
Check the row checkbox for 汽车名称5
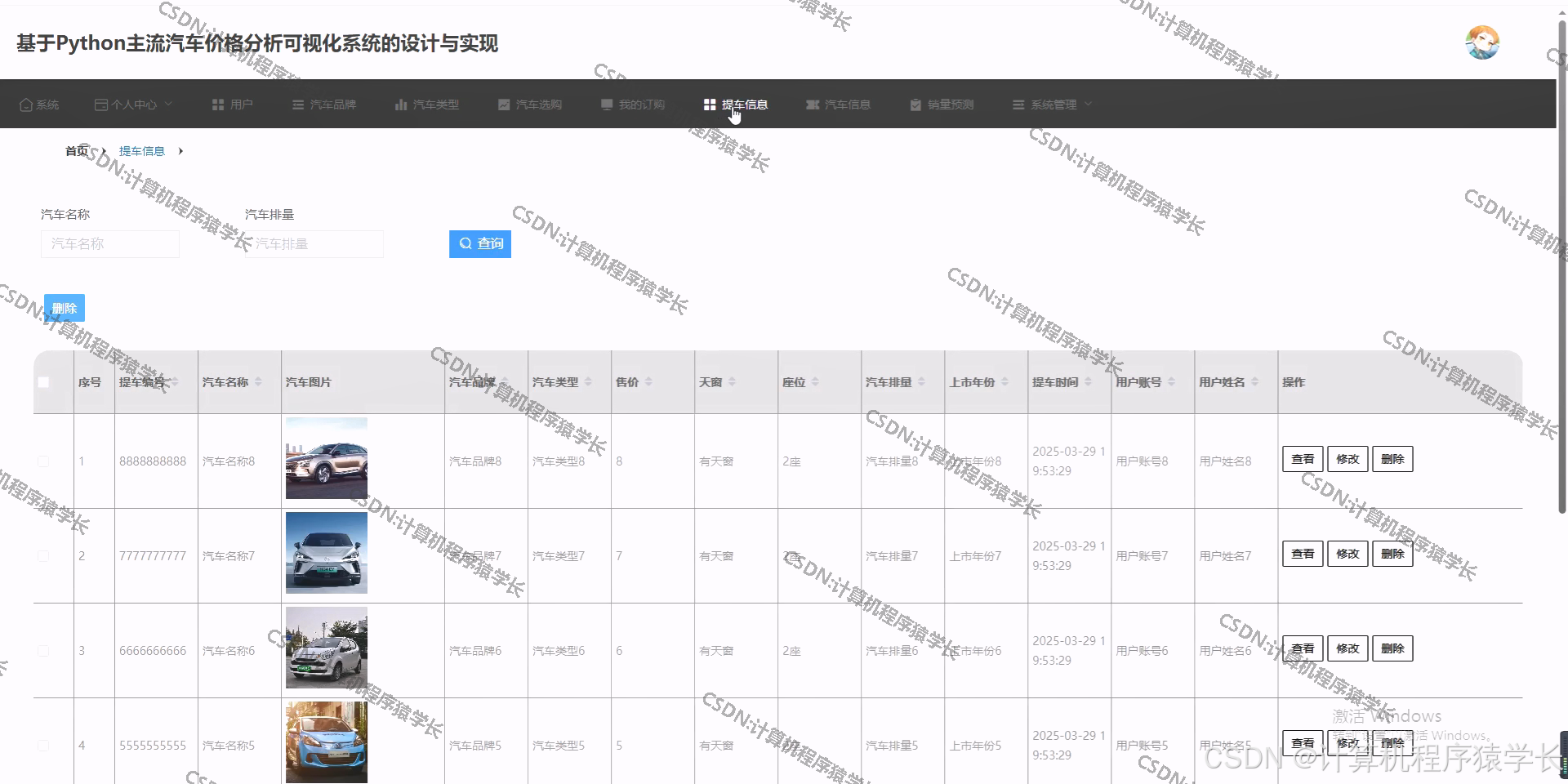tap(43, 746)
